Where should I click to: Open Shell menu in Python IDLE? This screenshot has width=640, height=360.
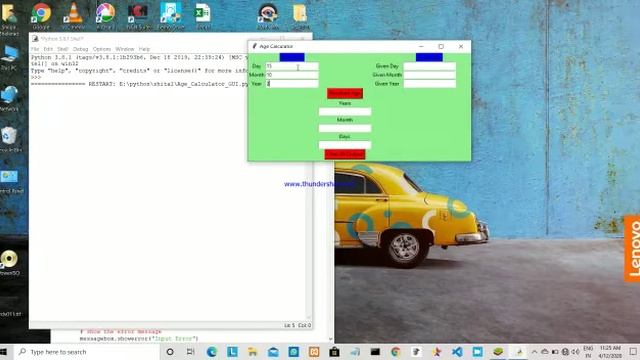point(62,49)
